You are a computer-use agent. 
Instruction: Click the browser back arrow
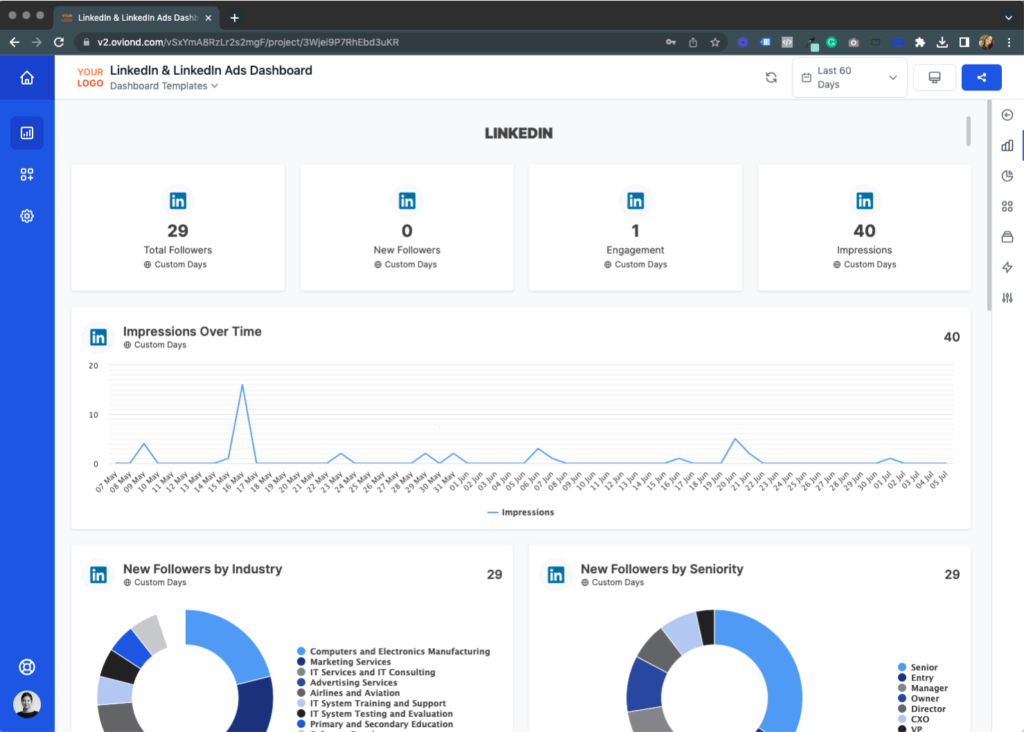[14, 42]
